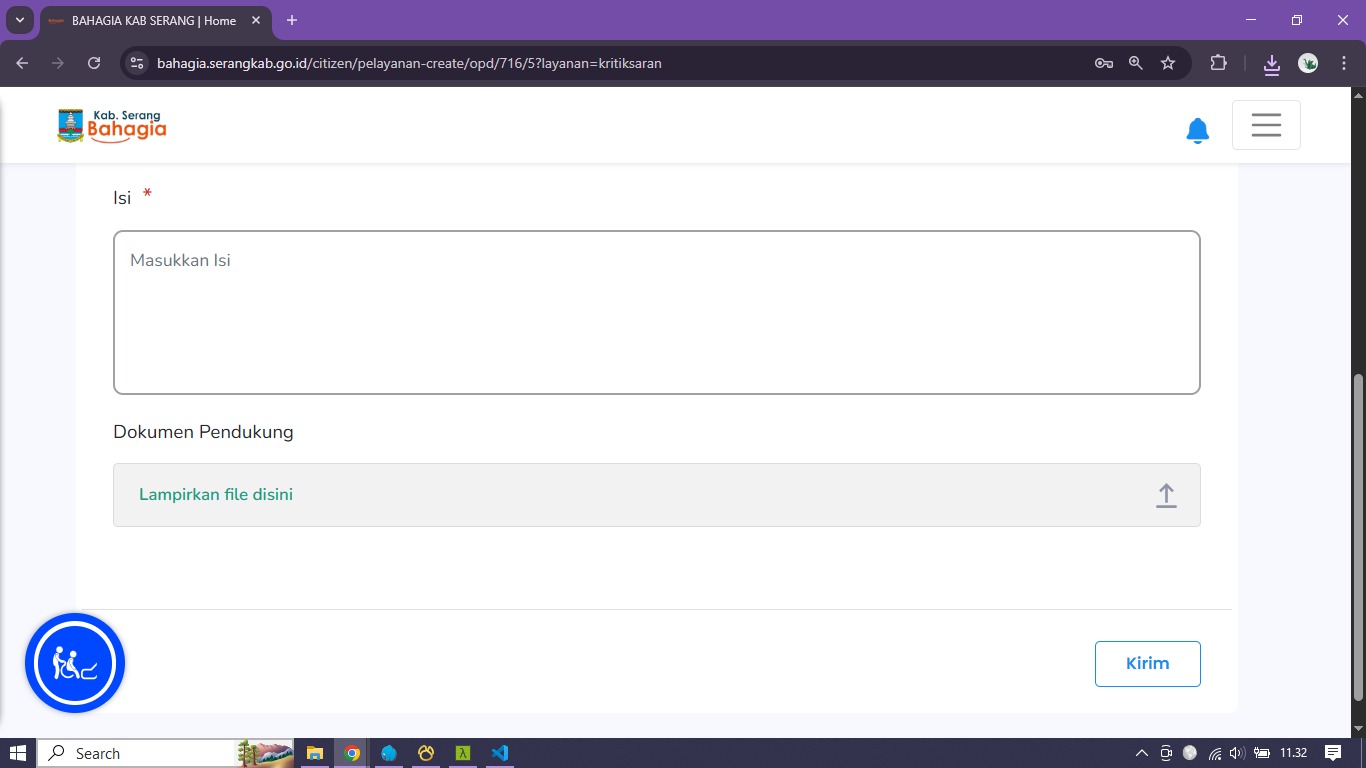
Task: Click the upload arrow icon in Dokumen Pendukung
Action: pos(1166,495)
